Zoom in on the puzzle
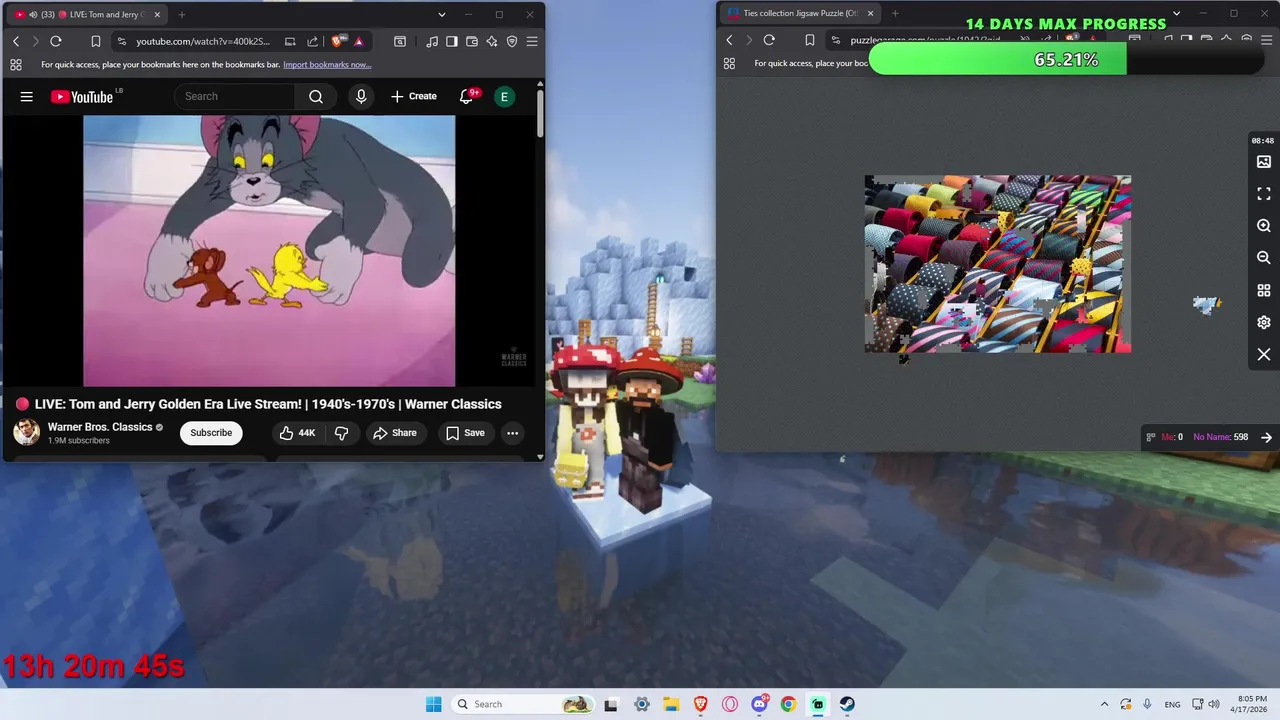The image size is (1280, 720). point(1264,226)
